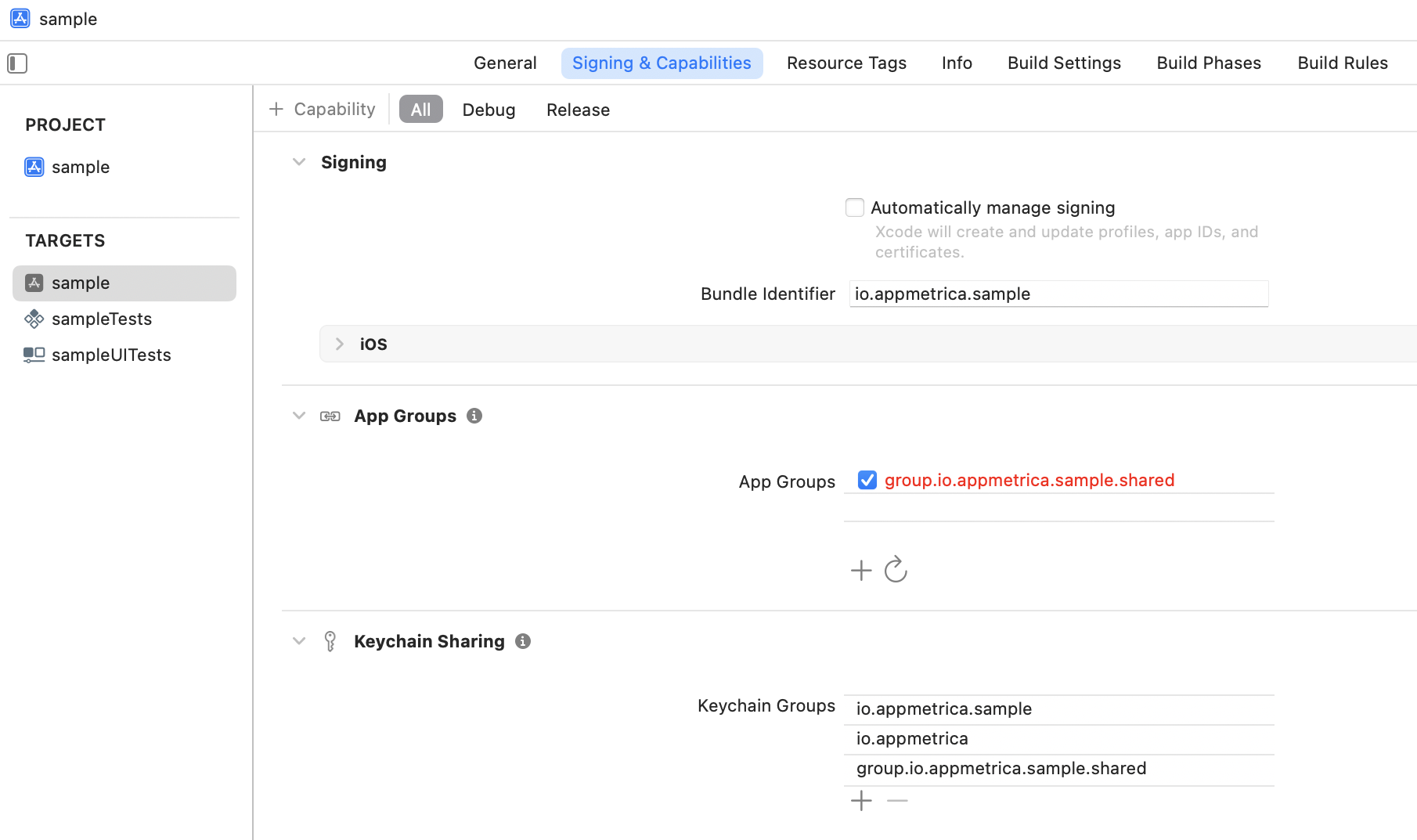Screen dimensions: 1417x840
Task: Click the sample app icon under PROJECT
Action: point(34,167)
